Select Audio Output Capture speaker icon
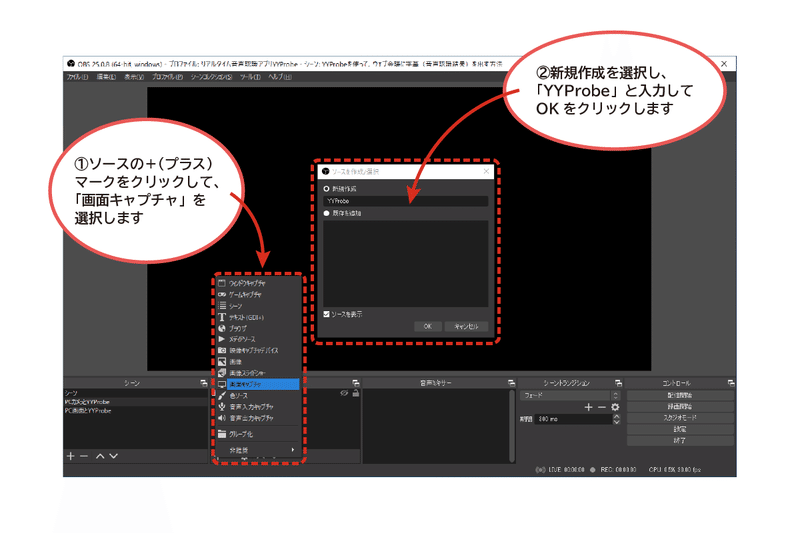The width and height of the screenshot is (800, 533). (x=222, y=418)
